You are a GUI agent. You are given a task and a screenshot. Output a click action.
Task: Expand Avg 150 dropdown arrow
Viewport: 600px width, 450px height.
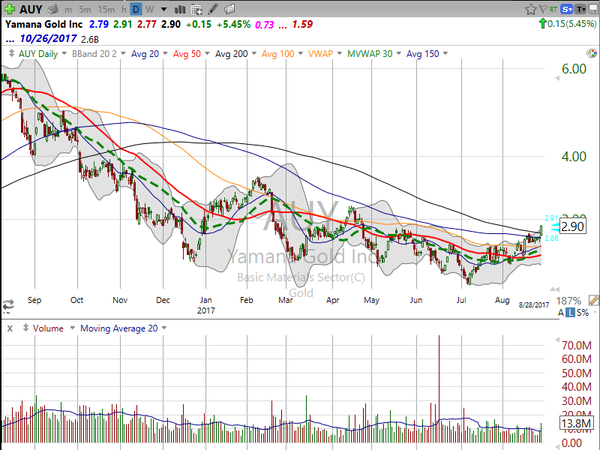(x=445, y=54)
